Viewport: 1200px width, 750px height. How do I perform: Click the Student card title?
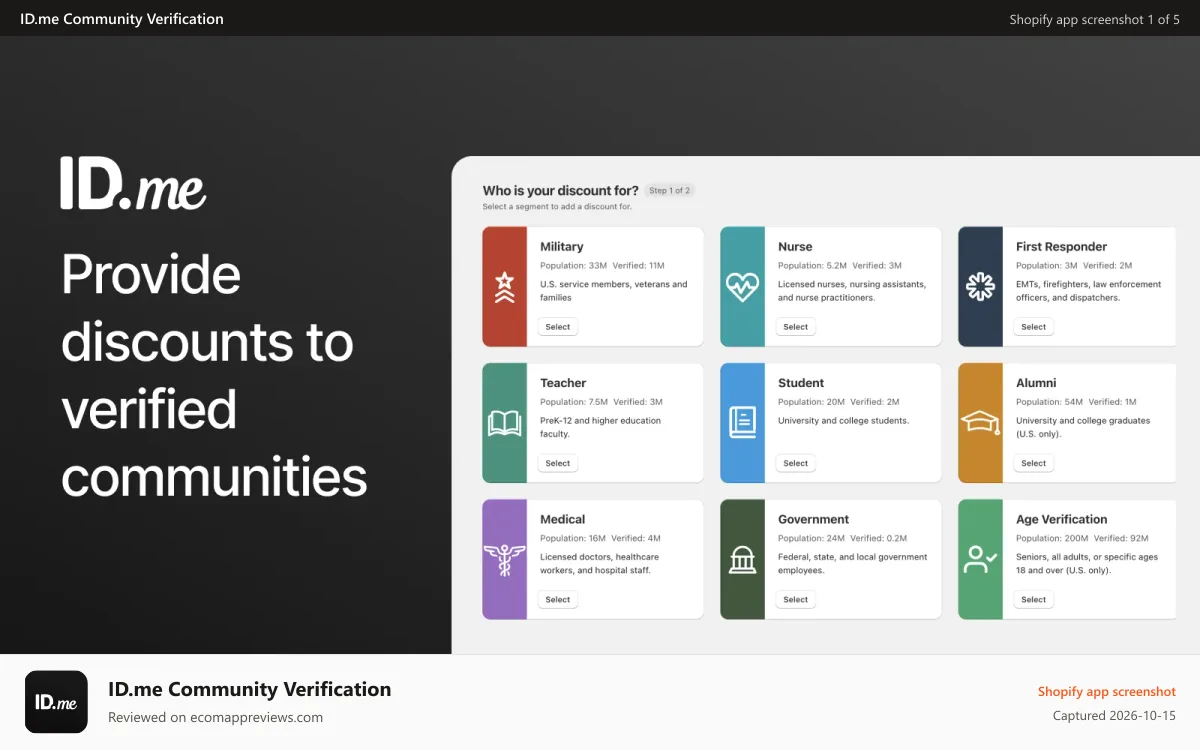coord(801,383)
